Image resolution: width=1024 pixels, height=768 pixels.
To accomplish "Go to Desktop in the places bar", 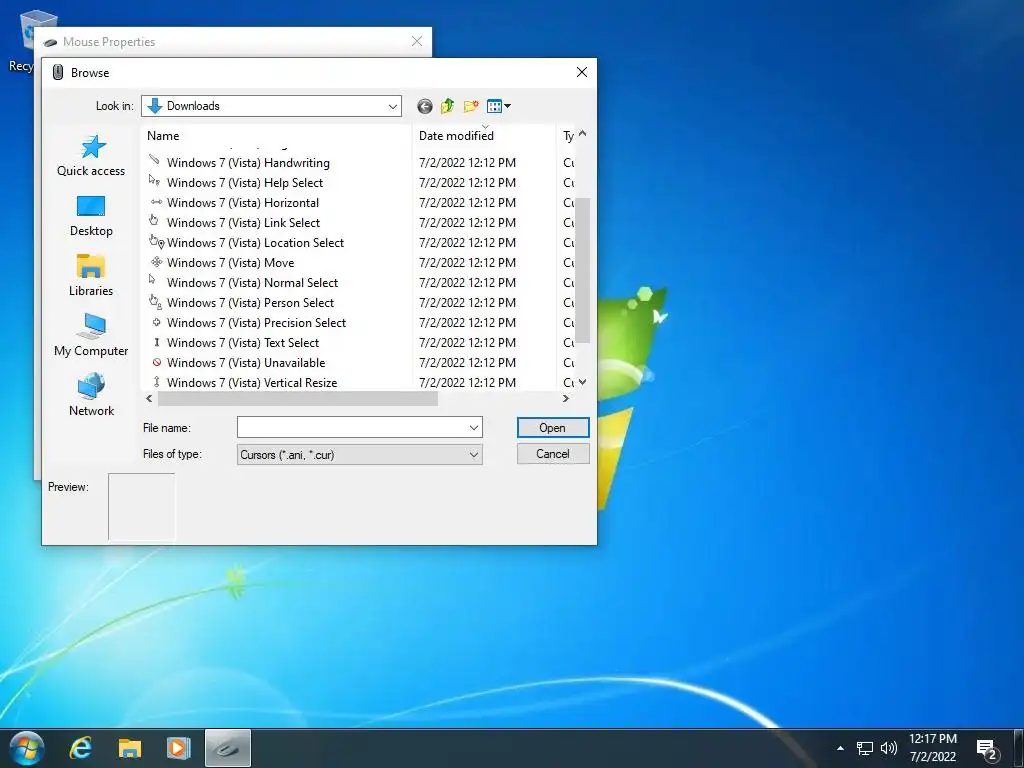I will 91,216.
